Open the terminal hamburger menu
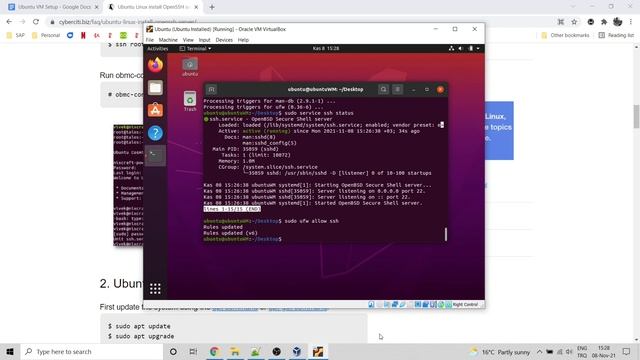This screenshot has height=360, width=640. point(398,89)
